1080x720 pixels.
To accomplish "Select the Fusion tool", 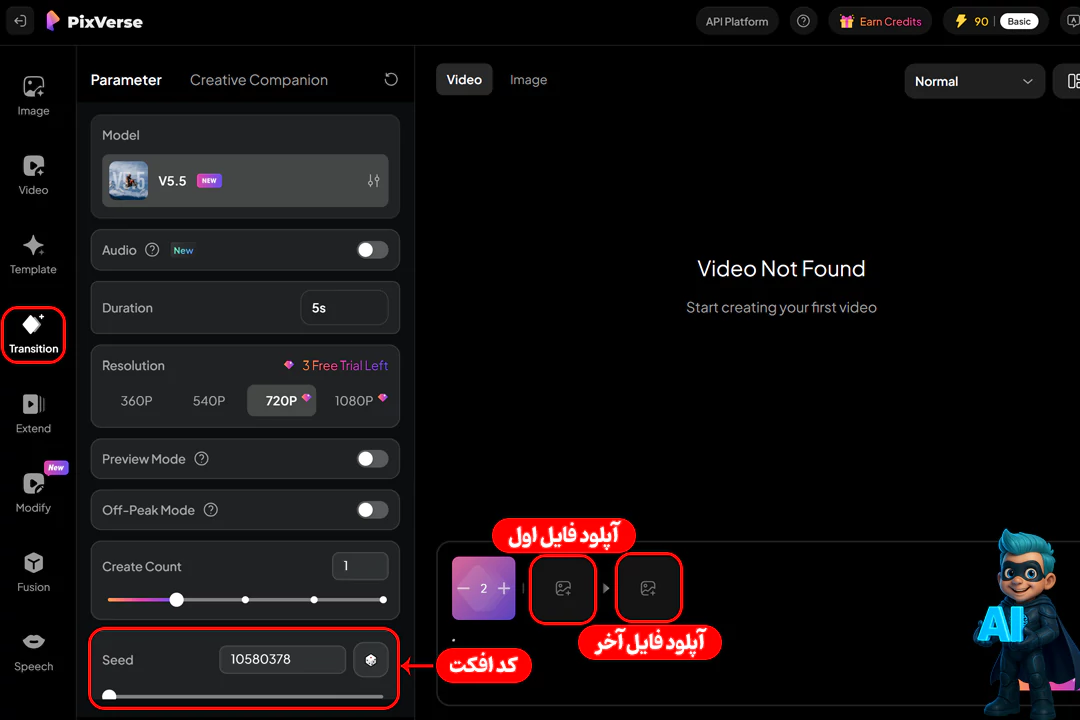I will pos(33,572).
